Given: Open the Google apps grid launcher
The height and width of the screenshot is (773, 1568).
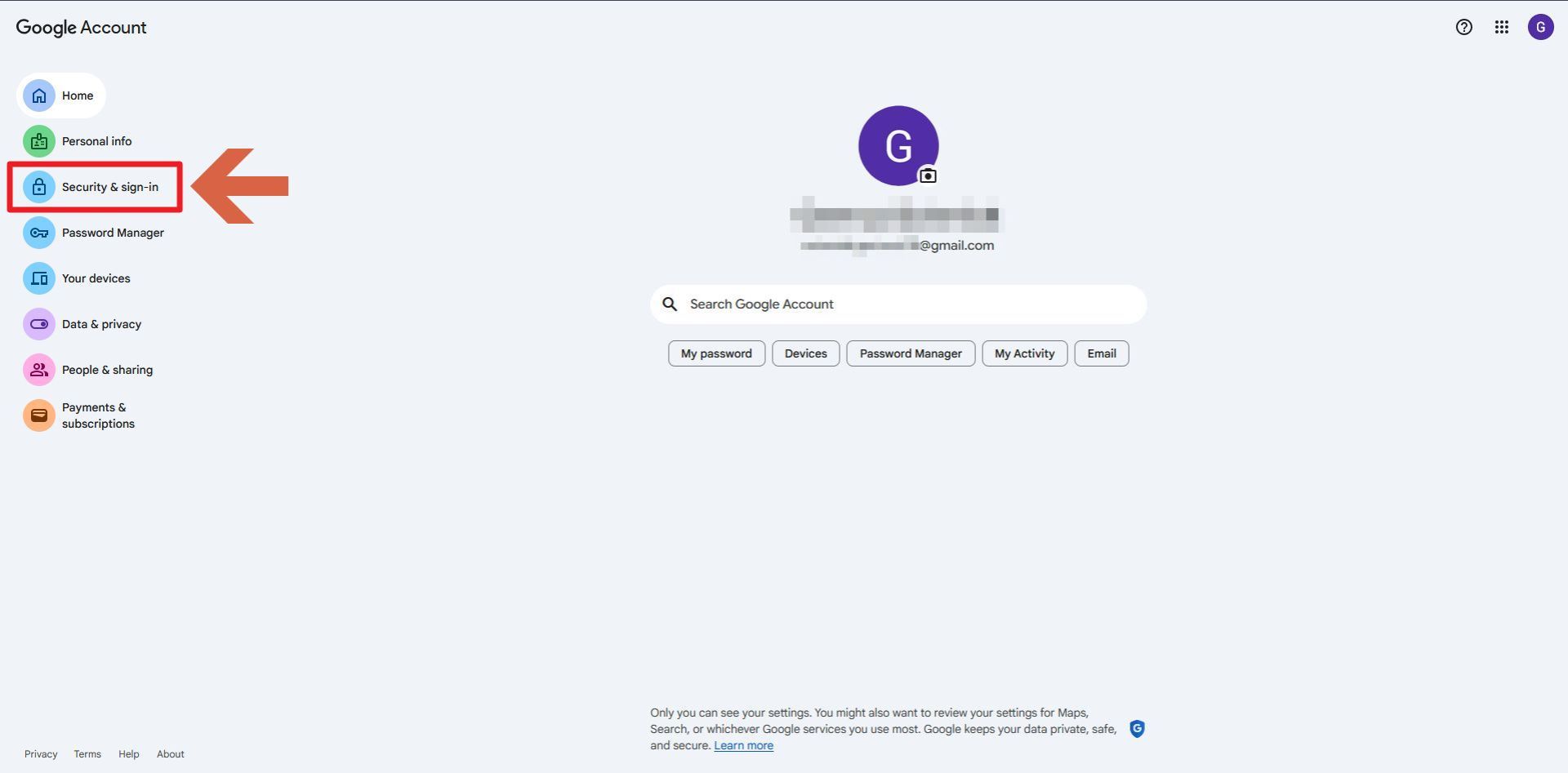Looking at the screenshot, I should [1501, 27].
